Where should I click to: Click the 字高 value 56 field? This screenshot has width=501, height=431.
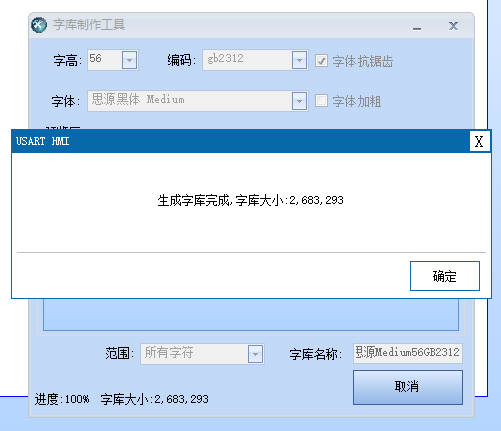(x=105, y=60)
